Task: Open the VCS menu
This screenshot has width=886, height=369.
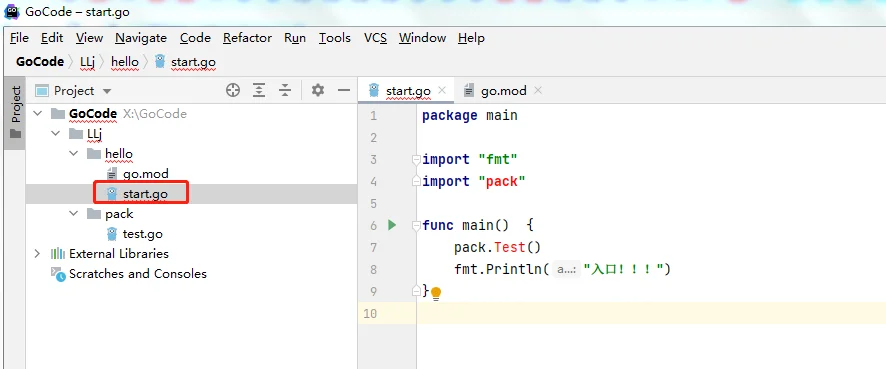Action: 375,38
